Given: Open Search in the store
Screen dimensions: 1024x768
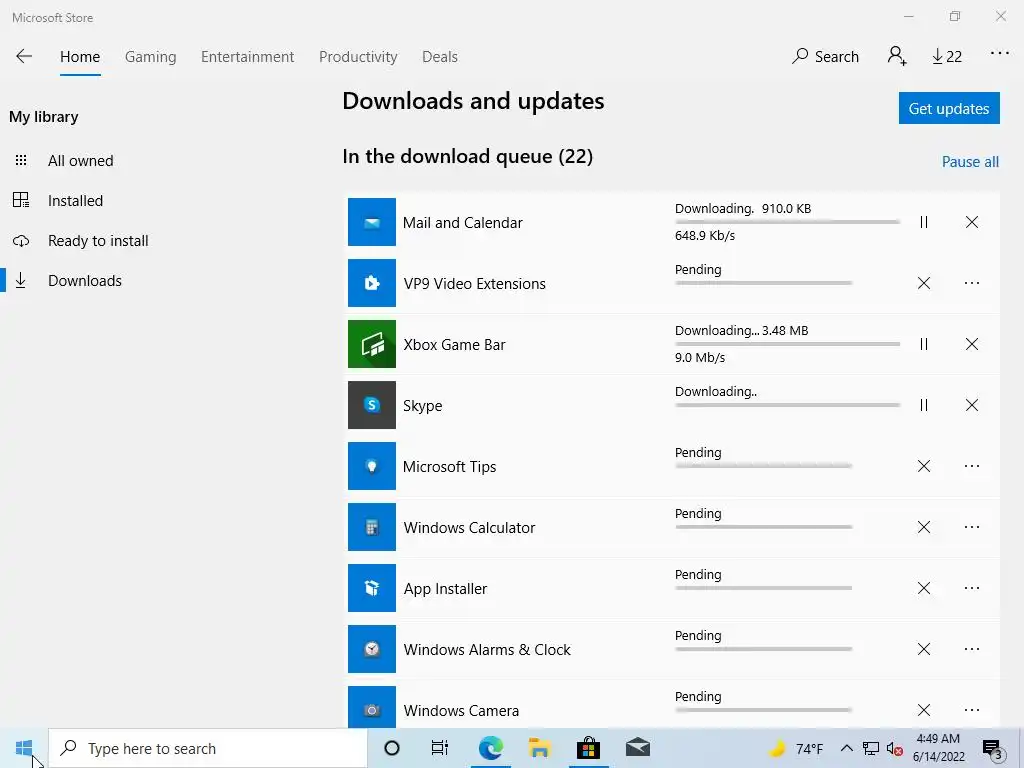Looking at the screenshot, I should [825, 56].
